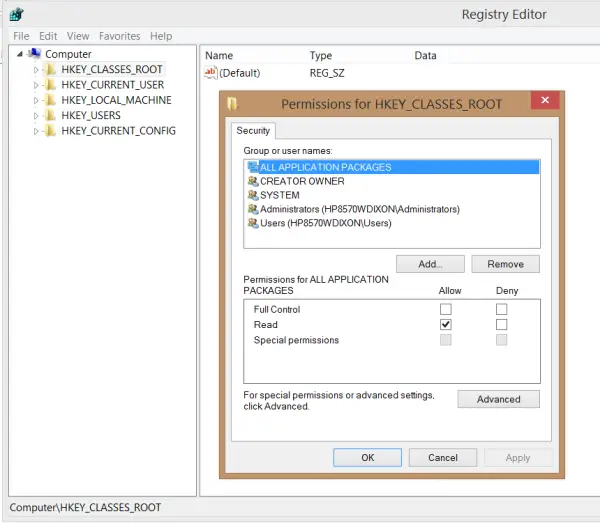Select the HKEY_USERS folder icon
The image size is (600, 523).
click(x=50, y=115)
